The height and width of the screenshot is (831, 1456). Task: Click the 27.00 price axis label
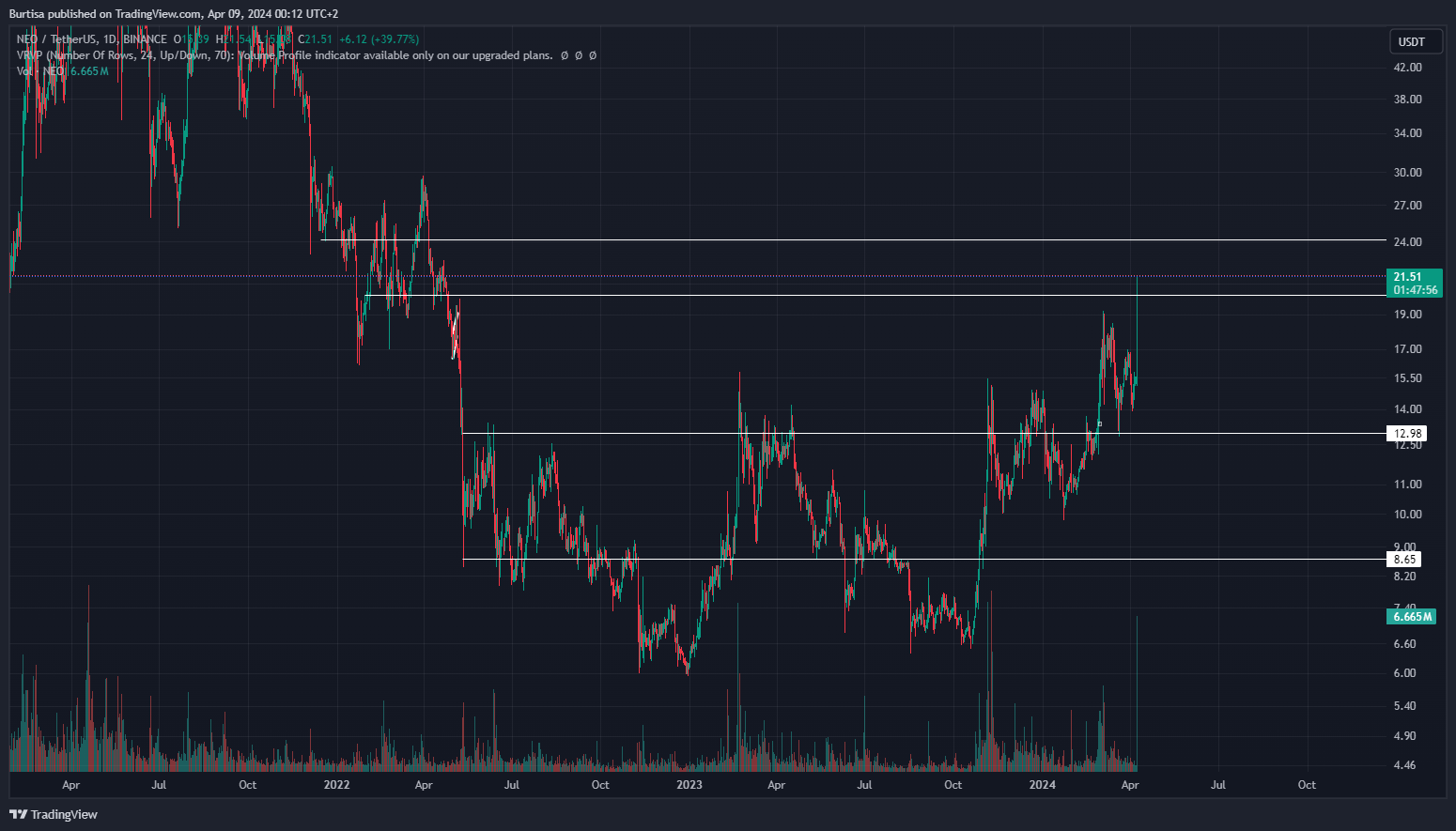click(x=1407, y=206)
